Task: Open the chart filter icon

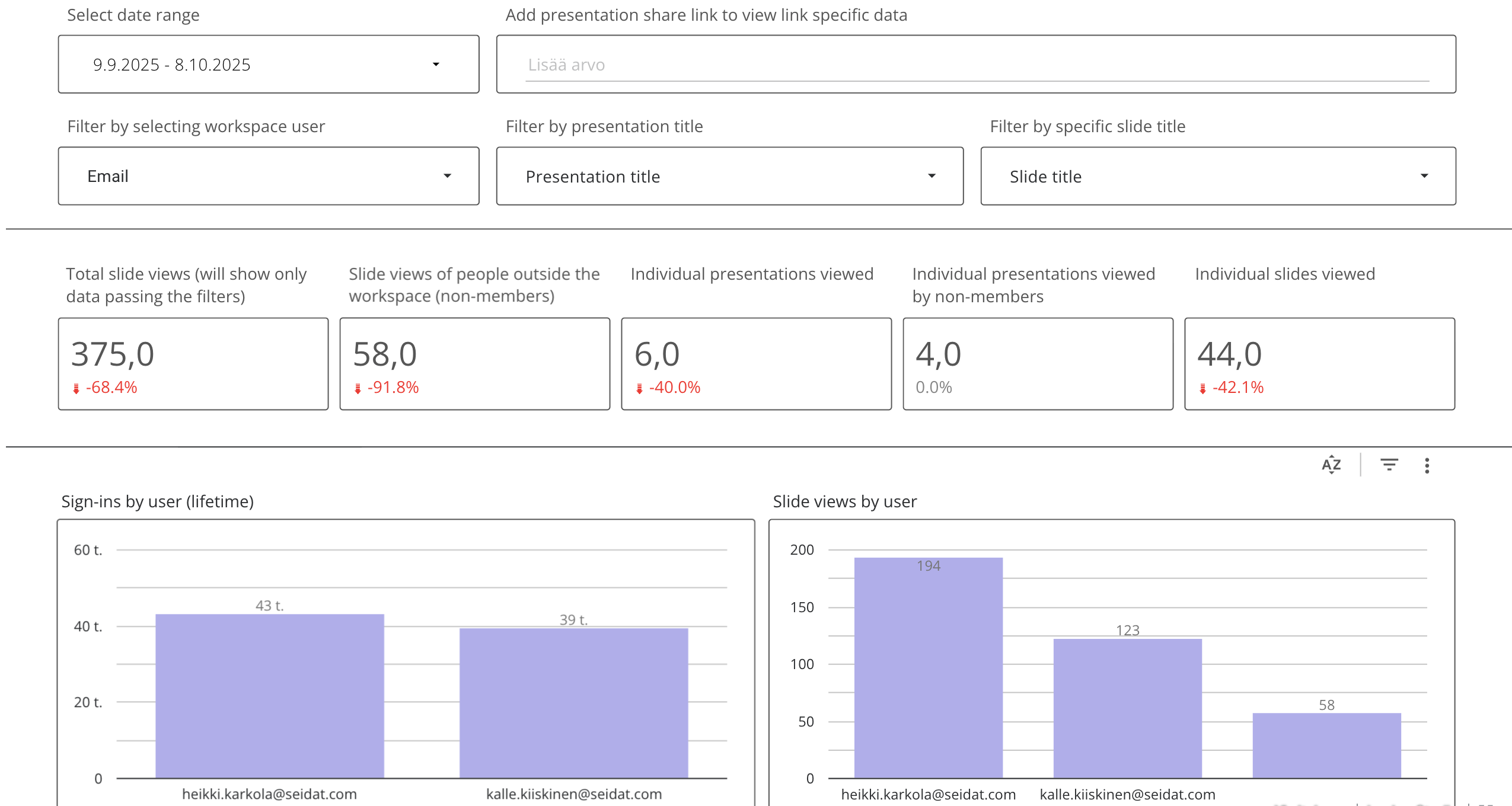Action: [x=1389, y=465]
